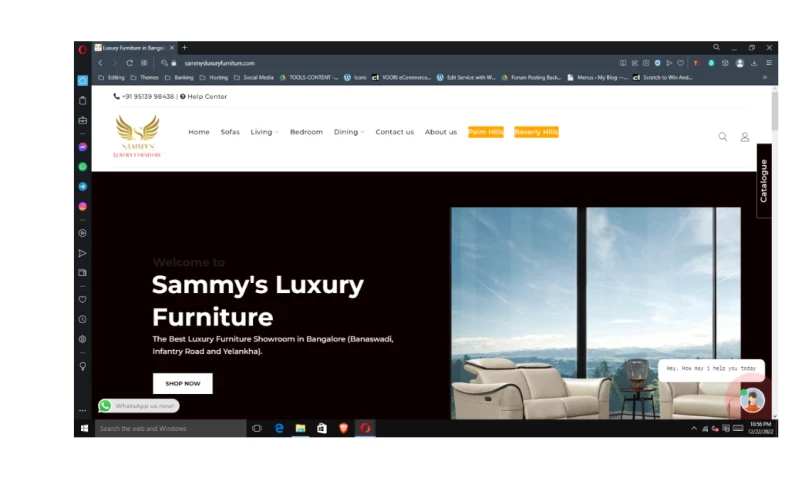The image size is (800, 480).
Task: Open the Extensions cube icon in the sidebar
Action: coord(83,339)
